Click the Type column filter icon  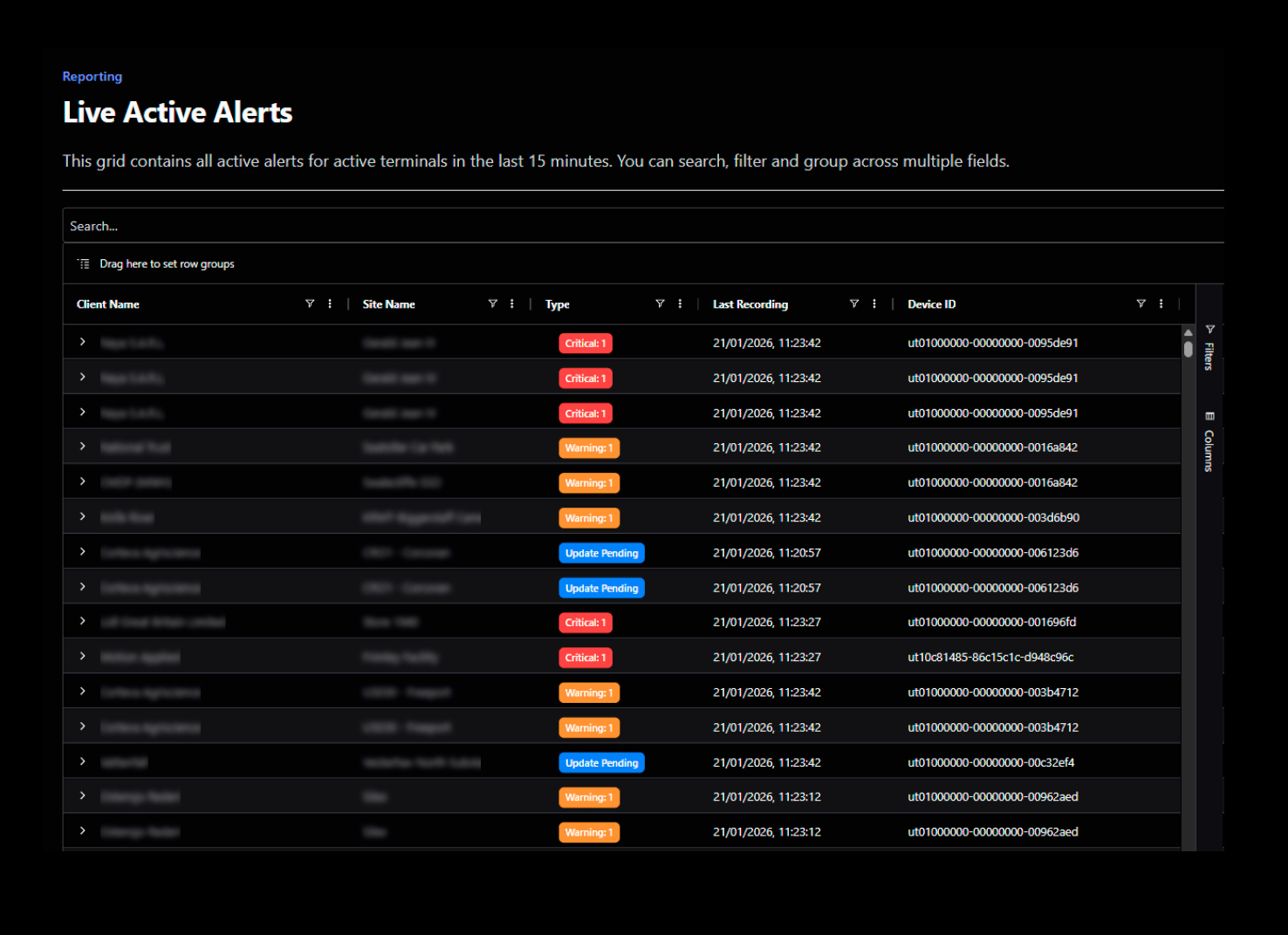[660, 304]
